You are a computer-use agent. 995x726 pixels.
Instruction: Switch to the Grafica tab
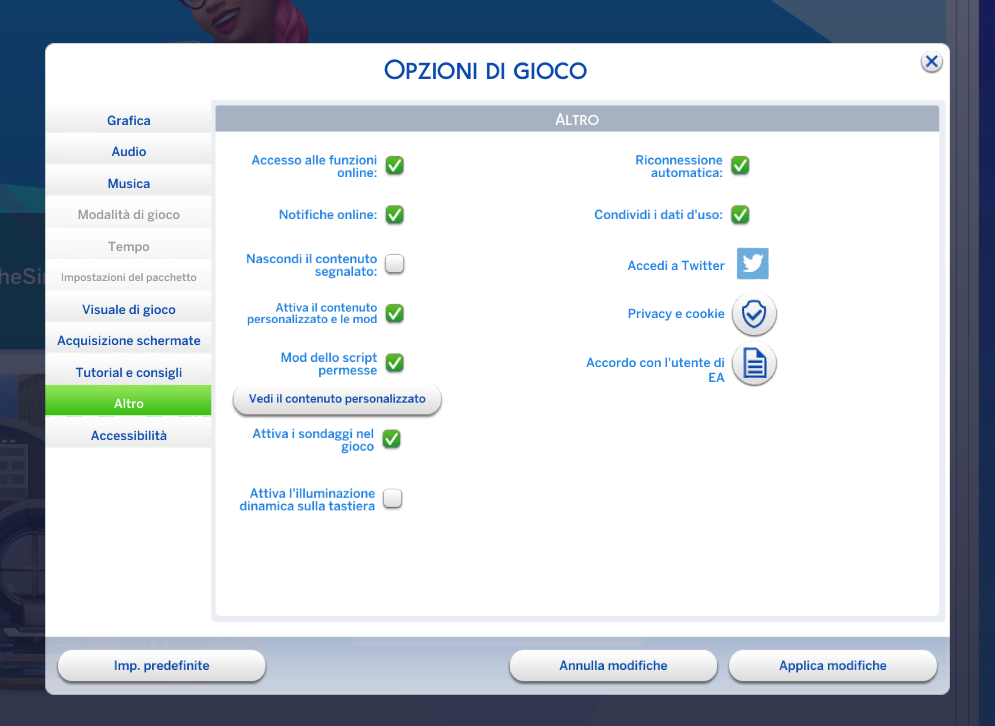tap(128, 120)
